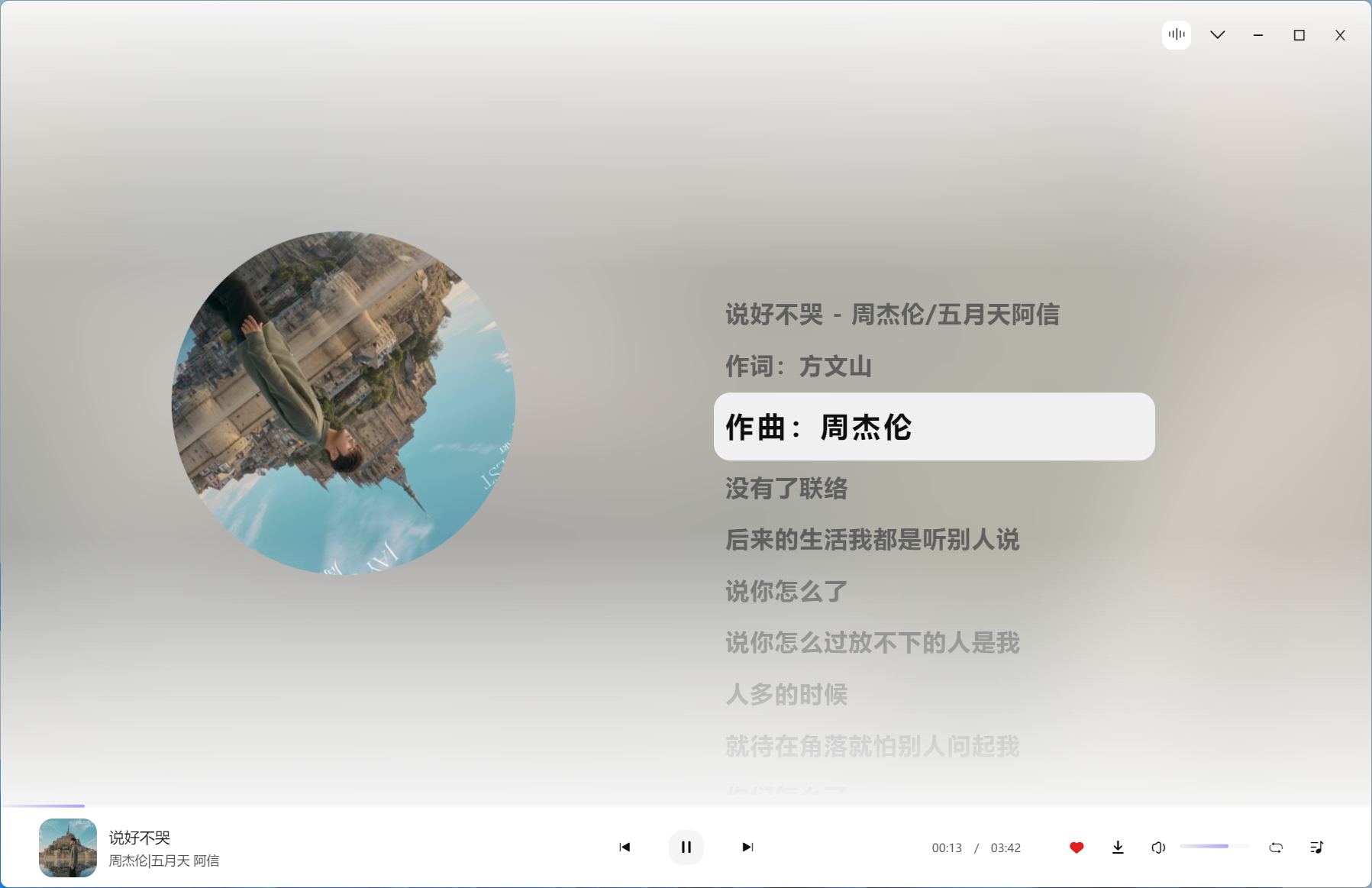Seek using the playback progress bar
Image resolution: width=1372 pixels, height=888 pixels.
pyautogui.click(x=686, y=806)
